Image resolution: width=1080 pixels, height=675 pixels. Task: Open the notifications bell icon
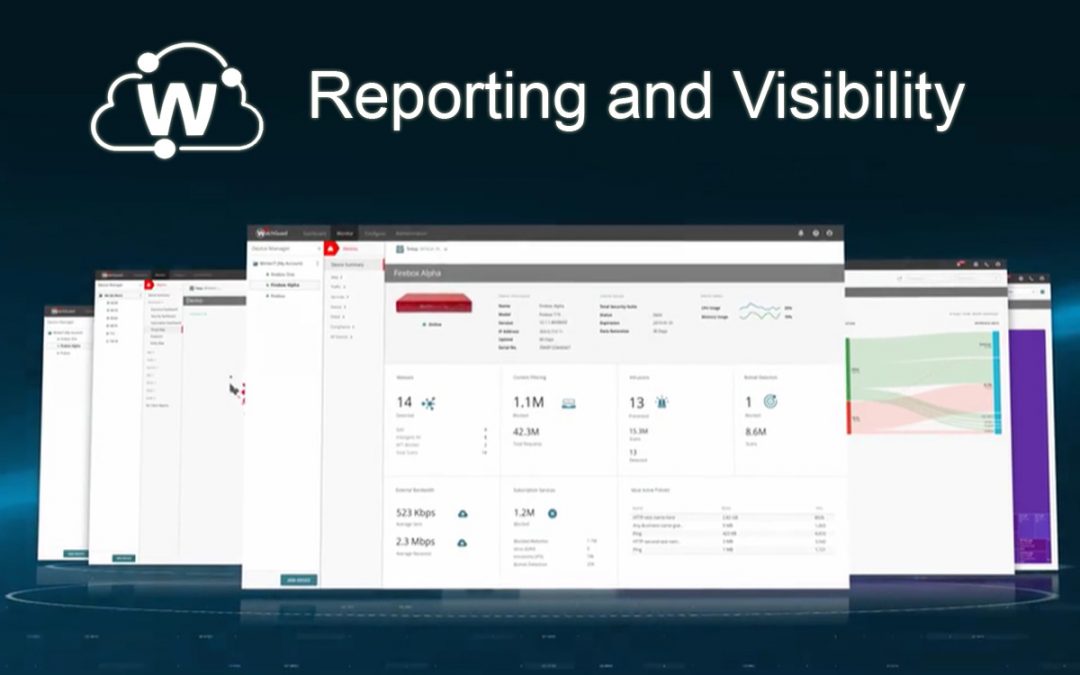point(801,233)
